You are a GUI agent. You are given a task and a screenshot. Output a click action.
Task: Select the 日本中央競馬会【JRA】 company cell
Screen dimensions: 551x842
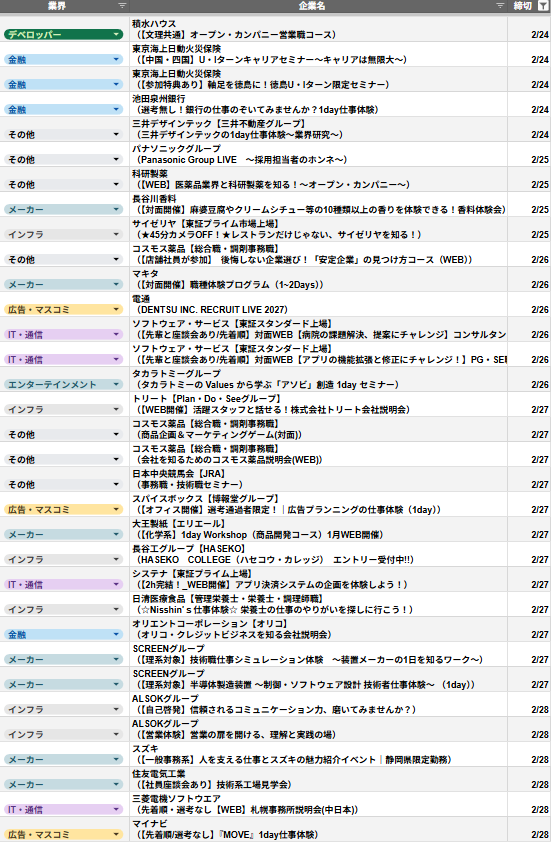(x=319, y=479)
